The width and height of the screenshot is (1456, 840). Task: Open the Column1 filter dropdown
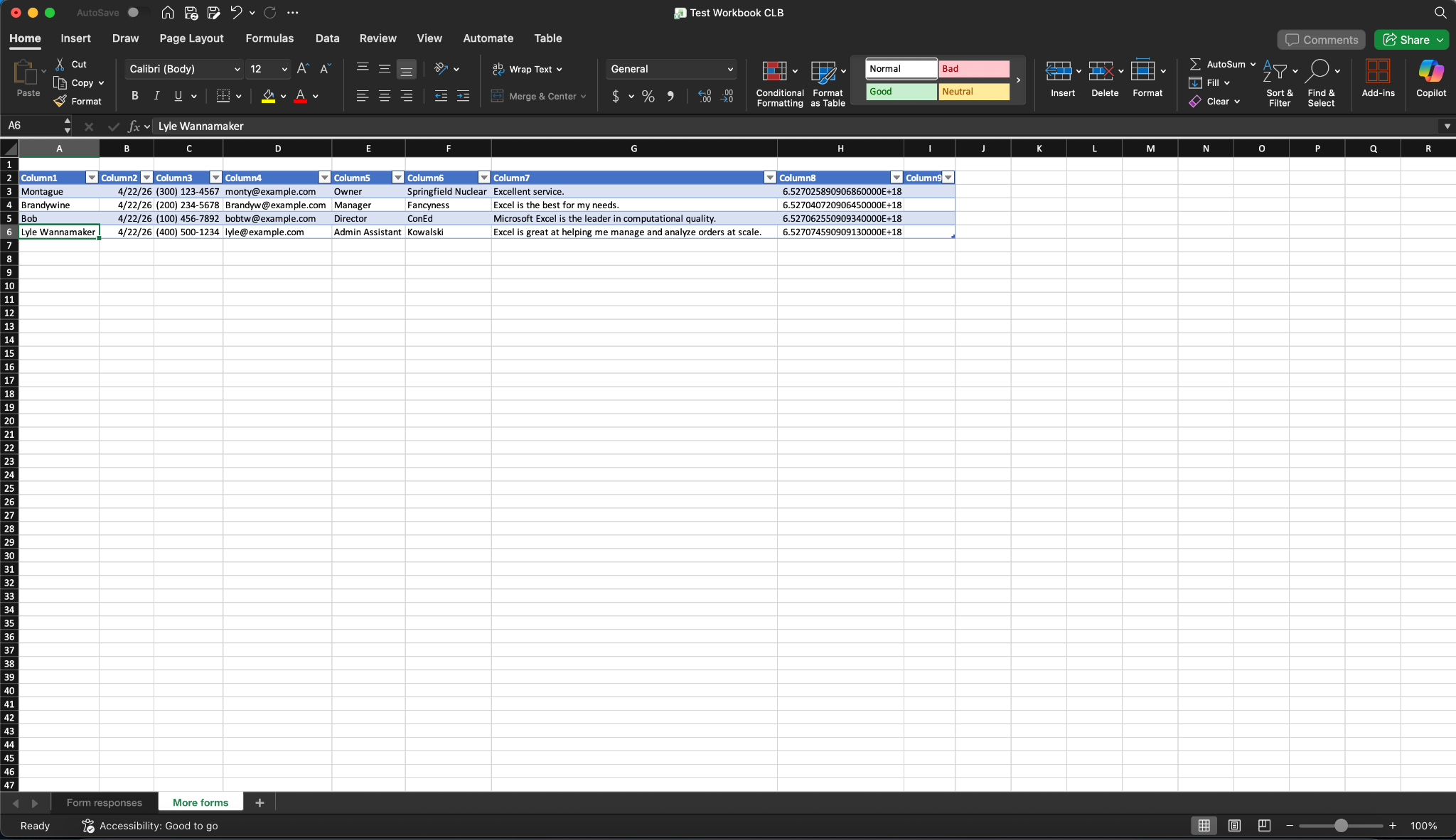(91, 177)
